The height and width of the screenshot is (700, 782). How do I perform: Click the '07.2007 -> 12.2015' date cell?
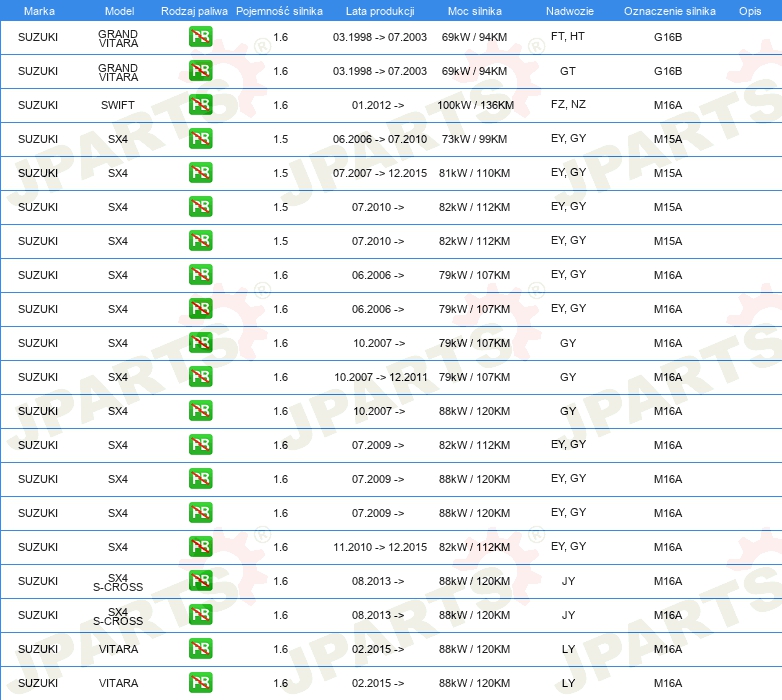(380, 173)
